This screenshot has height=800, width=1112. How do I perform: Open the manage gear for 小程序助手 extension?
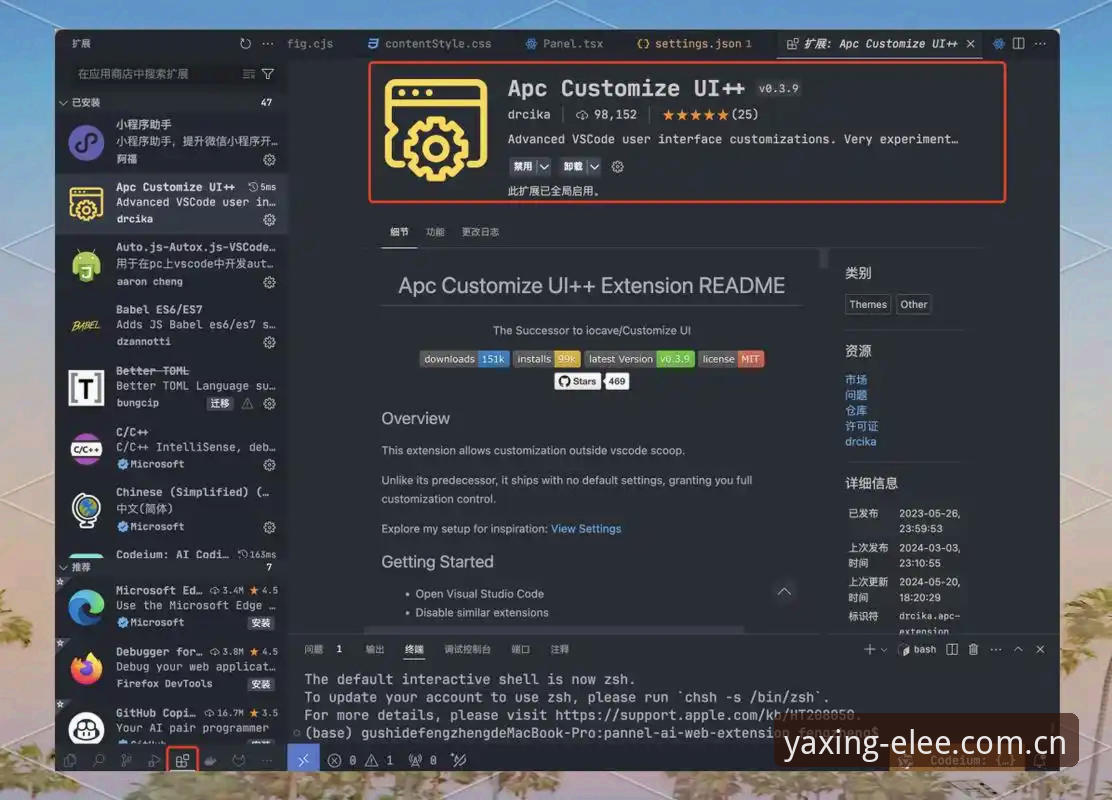269,160
